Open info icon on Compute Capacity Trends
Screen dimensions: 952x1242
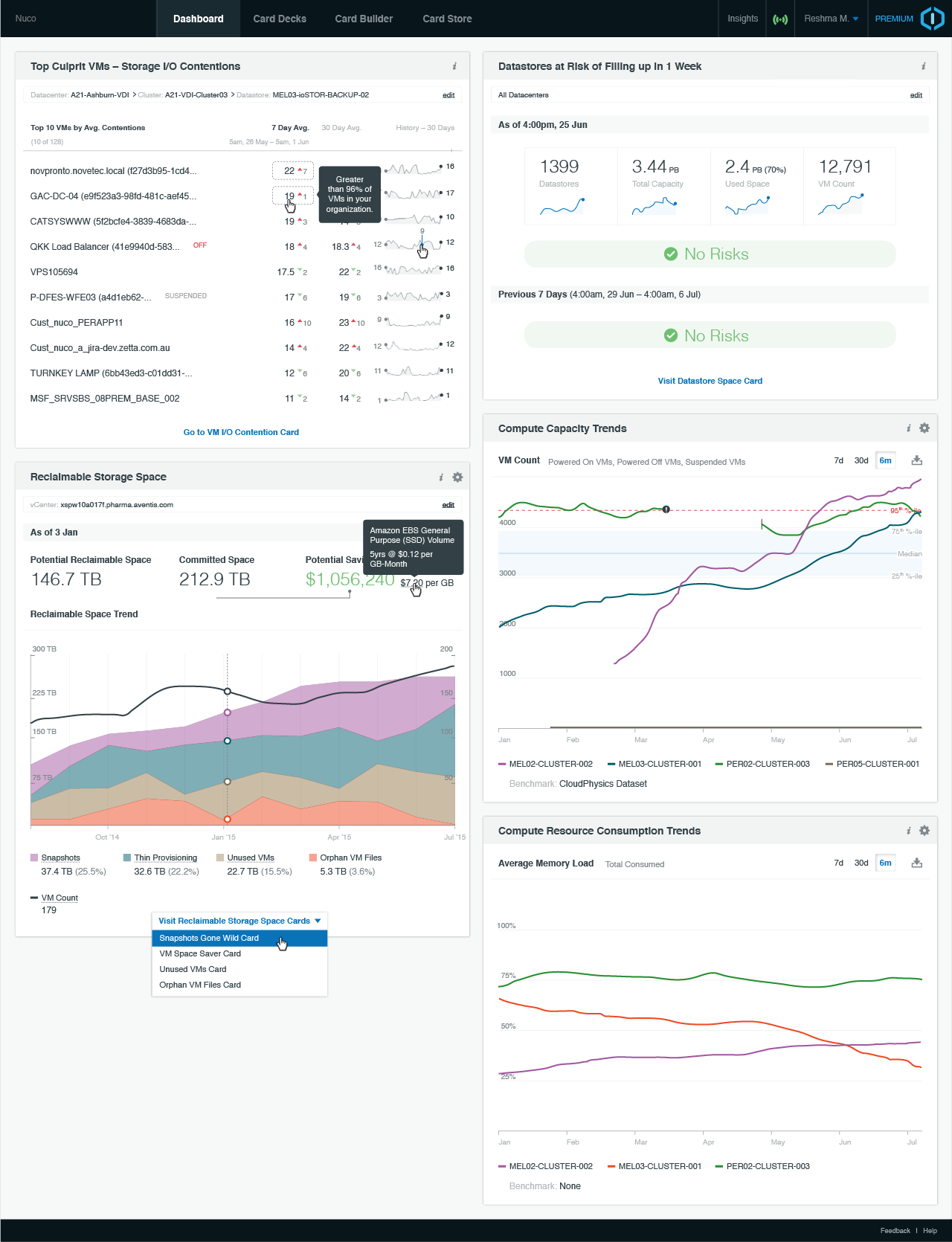click(x=908, y=428)
